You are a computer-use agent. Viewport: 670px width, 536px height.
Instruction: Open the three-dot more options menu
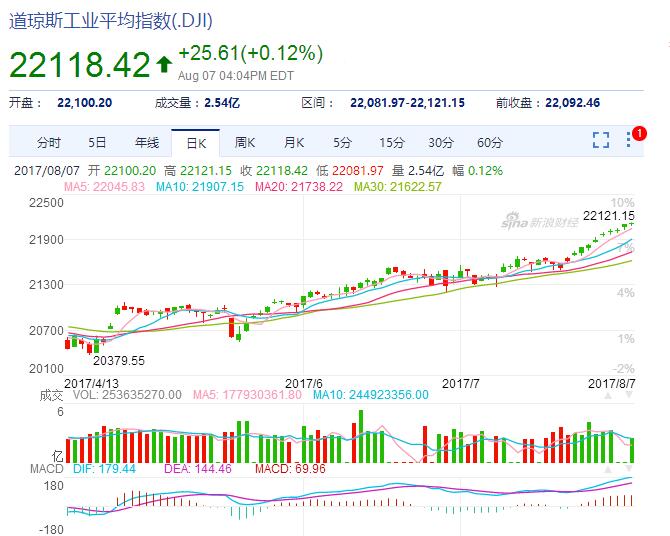point(630,140)
